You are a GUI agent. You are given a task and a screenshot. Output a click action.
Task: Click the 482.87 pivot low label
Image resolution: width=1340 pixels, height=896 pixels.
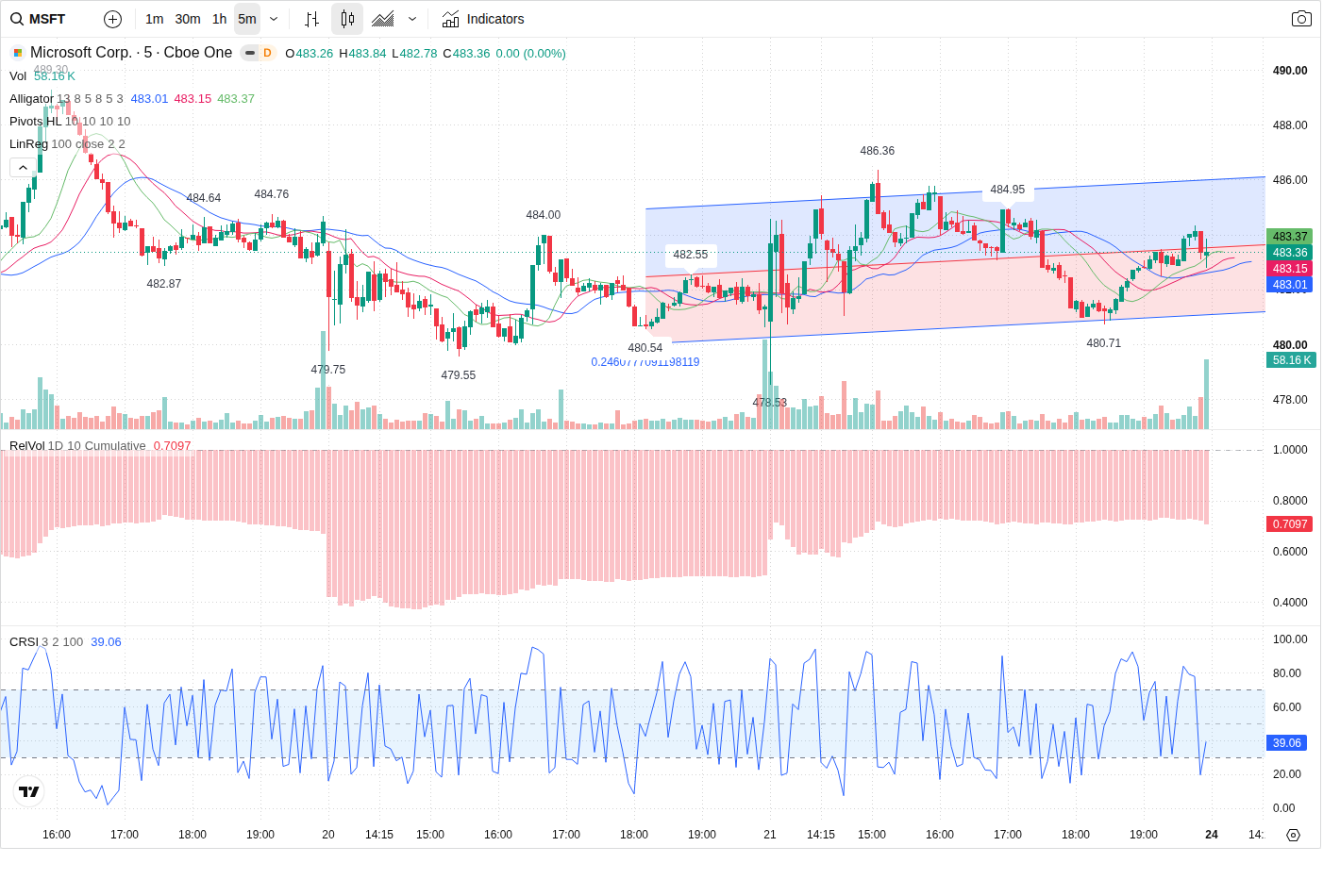[164, 284]
